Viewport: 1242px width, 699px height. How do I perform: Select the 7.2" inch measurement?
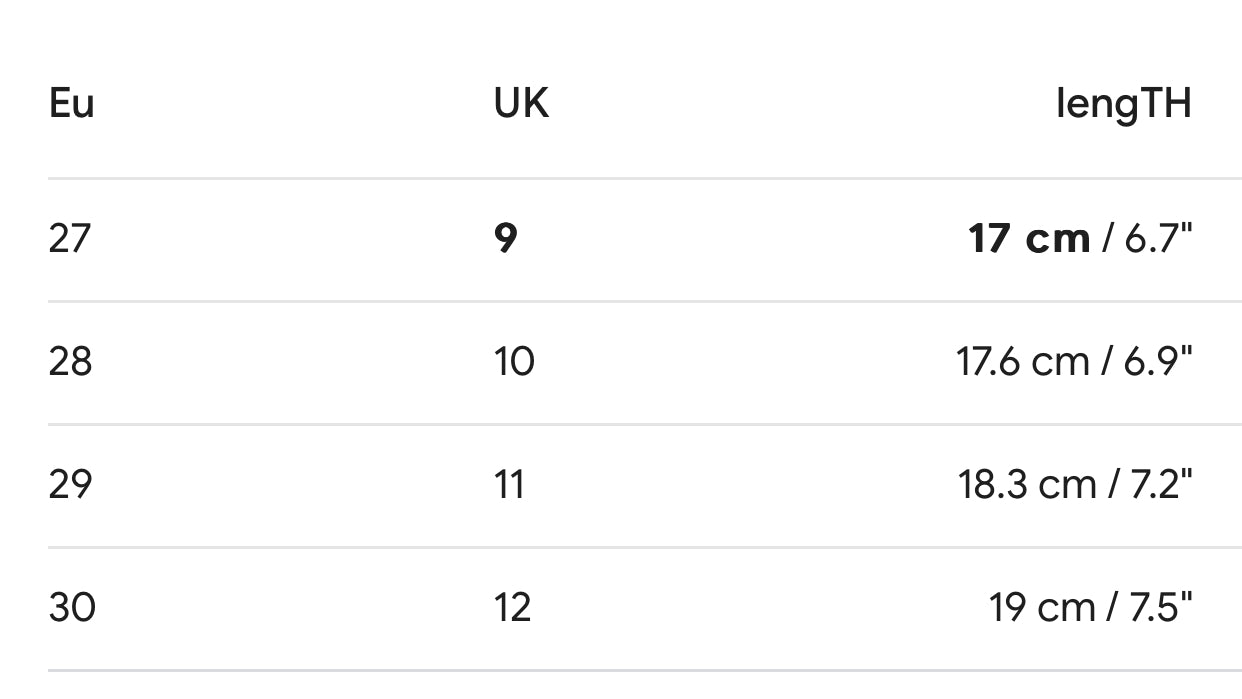[x=1158, y=484]
